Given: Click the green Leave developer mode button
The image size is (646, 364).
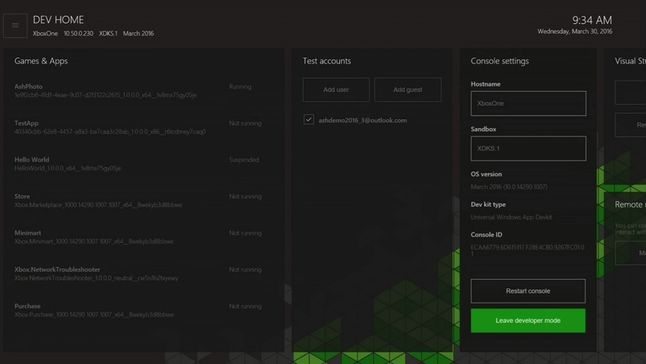Looking at the screenshot, I should (x=528, y=320).
